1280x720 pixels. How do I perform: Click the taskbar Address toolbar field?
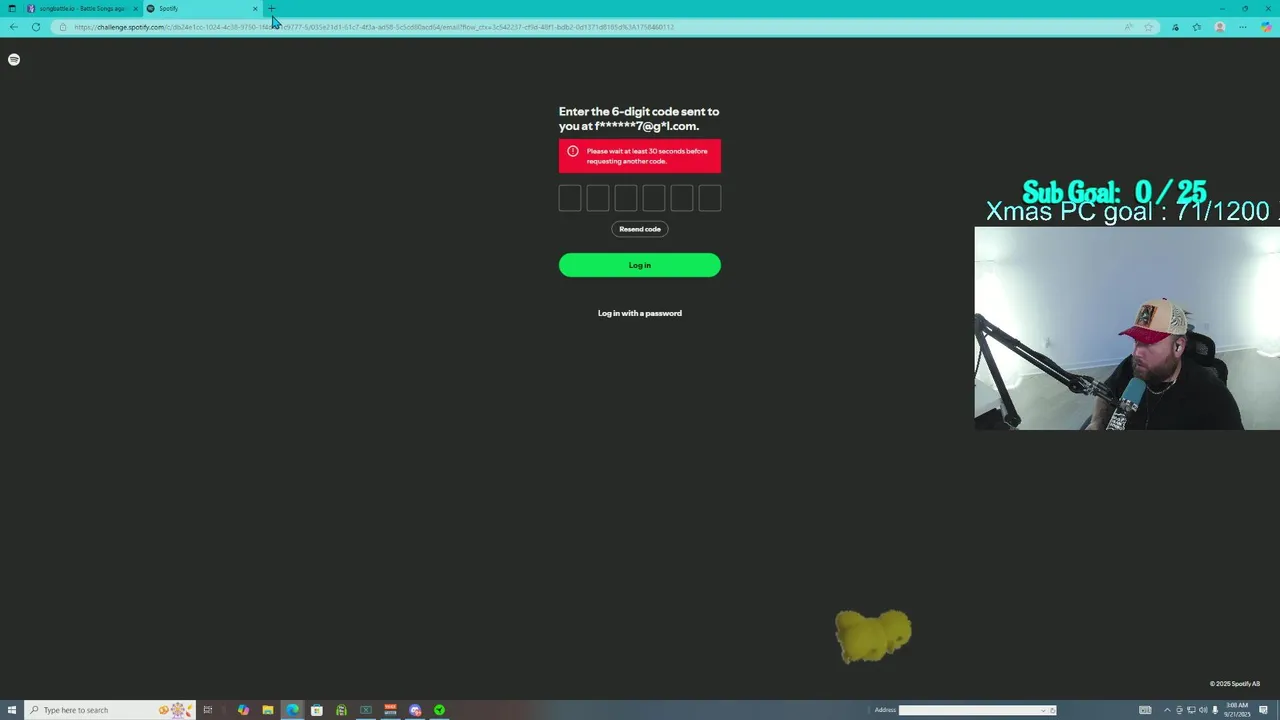click(976, 710)
